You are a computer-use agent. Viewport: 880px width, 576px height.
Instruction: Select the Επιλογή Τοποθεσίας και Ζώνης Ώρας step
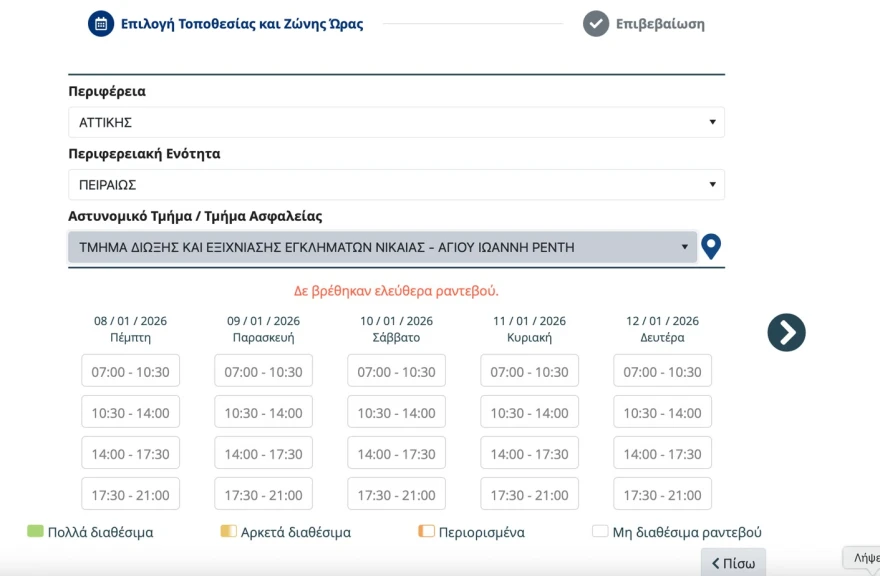click(x=242, y=24)
